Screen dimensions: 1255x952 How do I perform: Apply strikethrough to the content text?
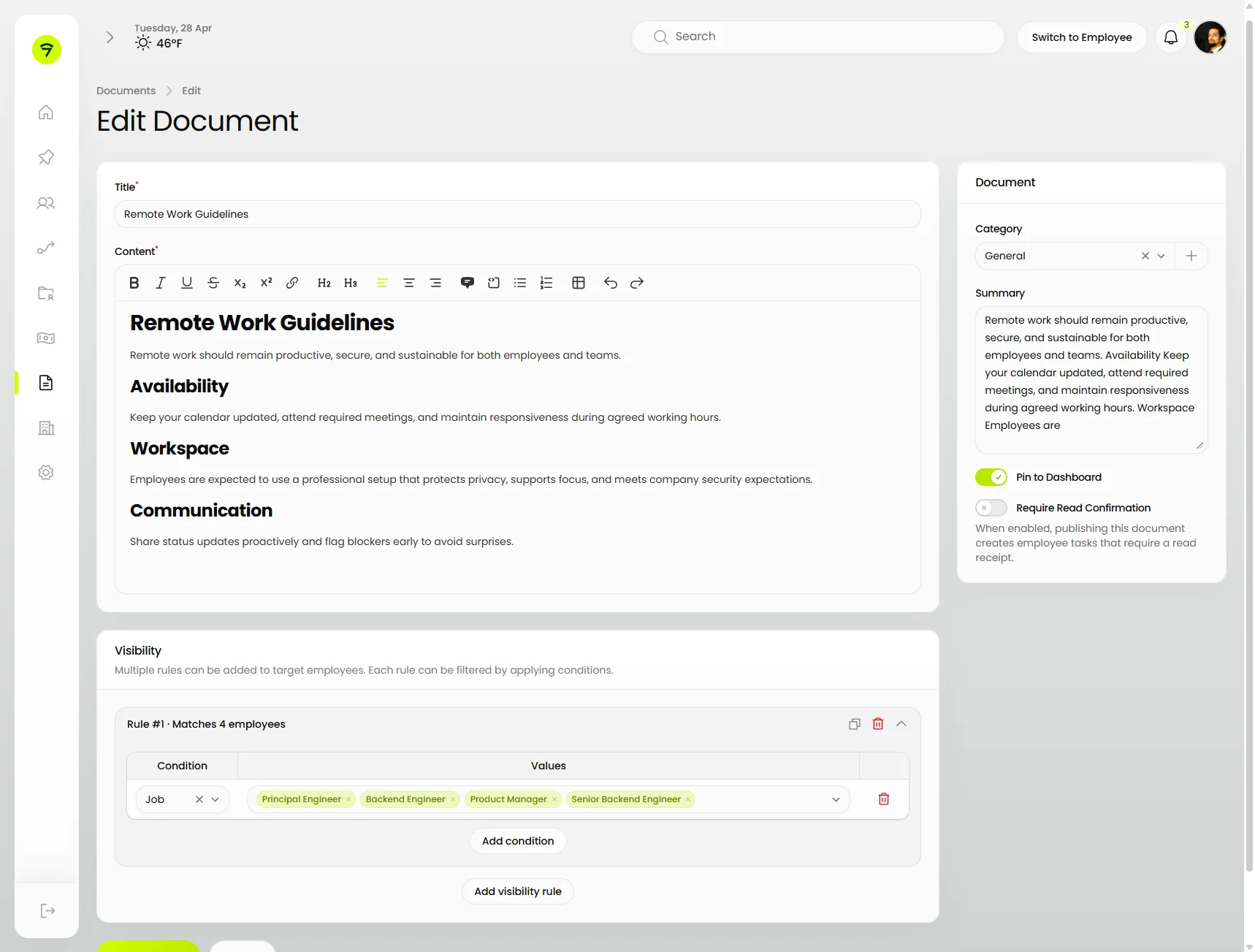tap(213, 283)
